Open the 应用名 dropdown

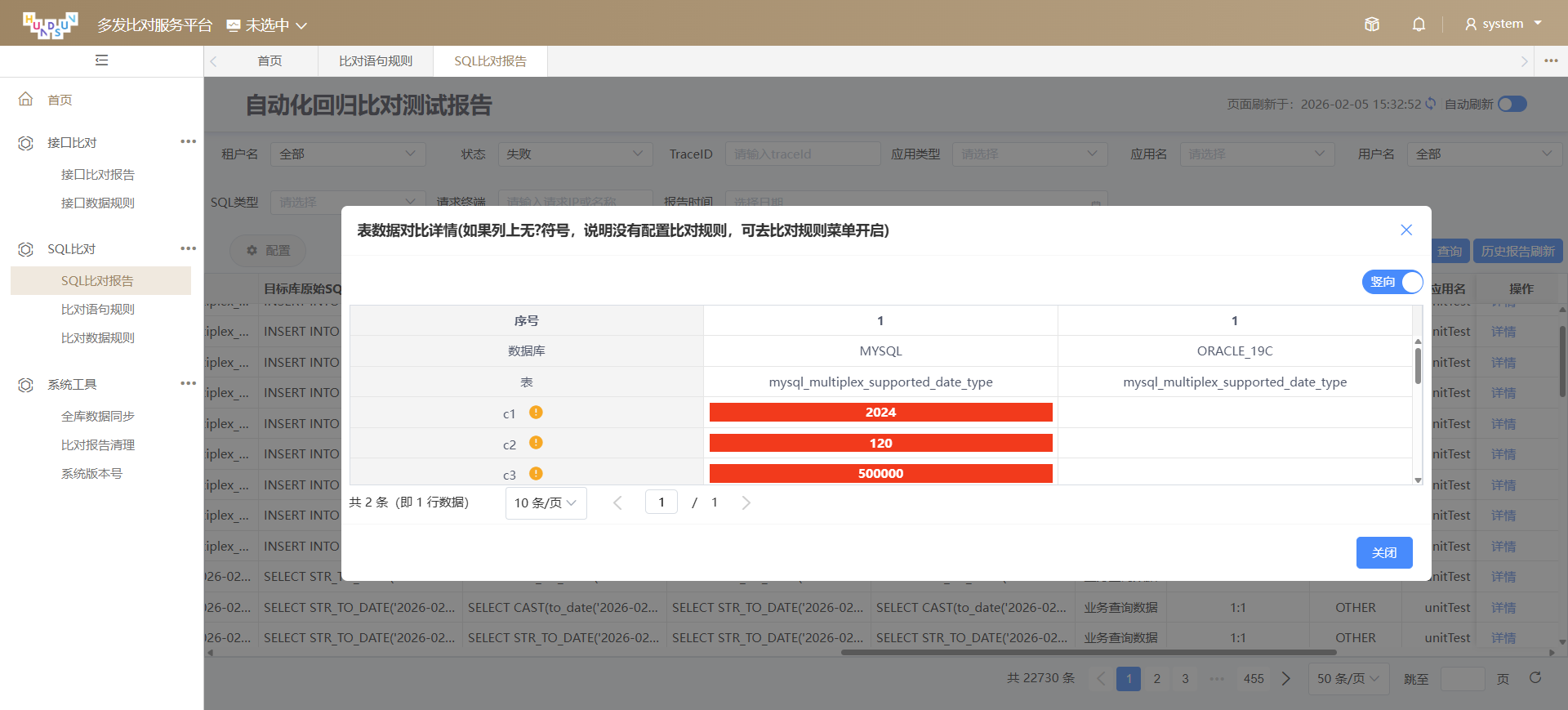[1257, 154]
